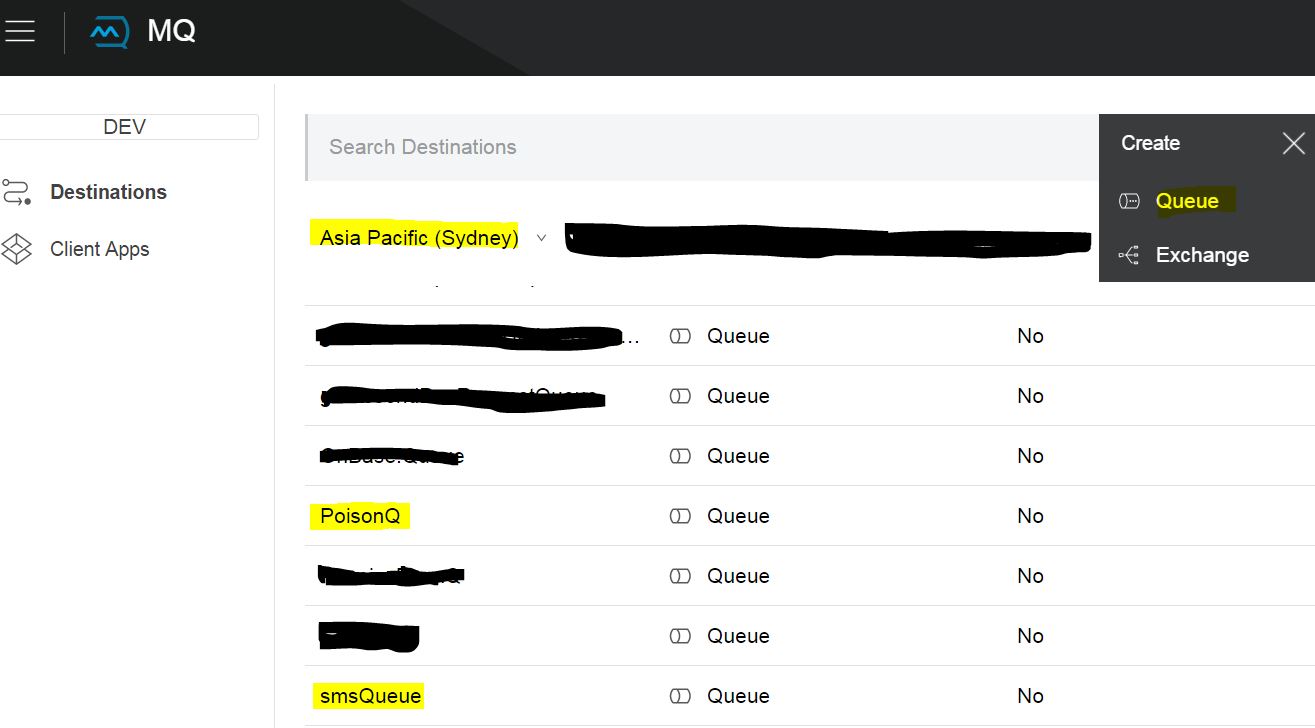
Task: Expand the Asia Pacific (Sydney) region dropdown
Action: (541, 238)
